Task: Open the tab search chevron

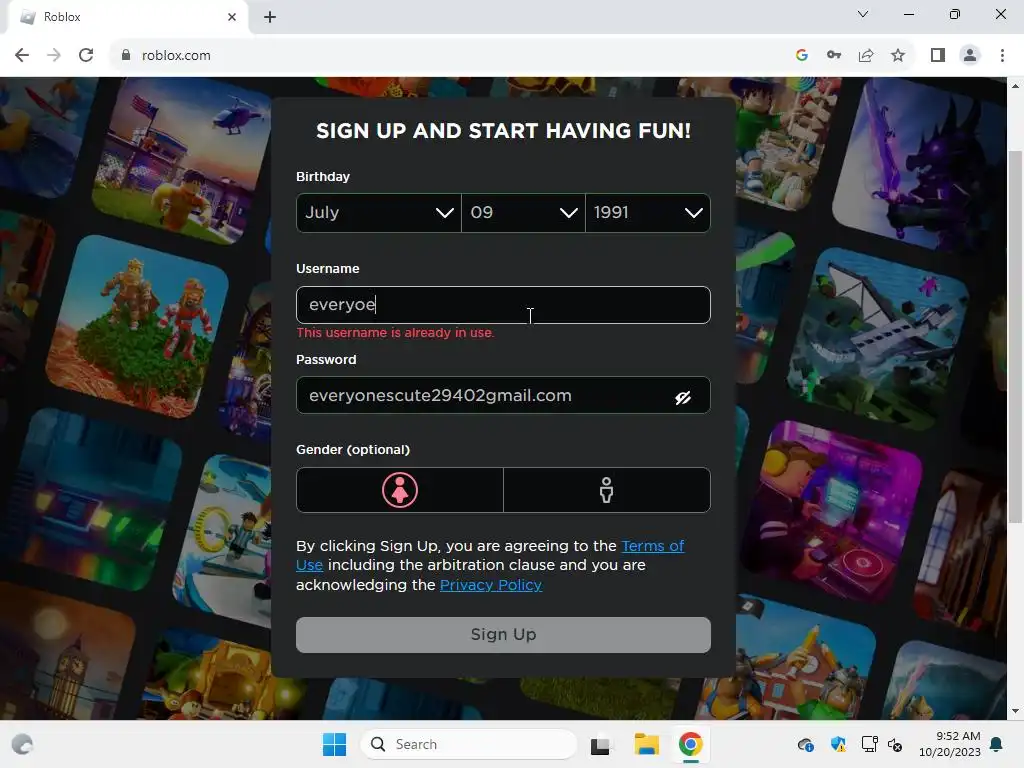Action: coord(863,14)
